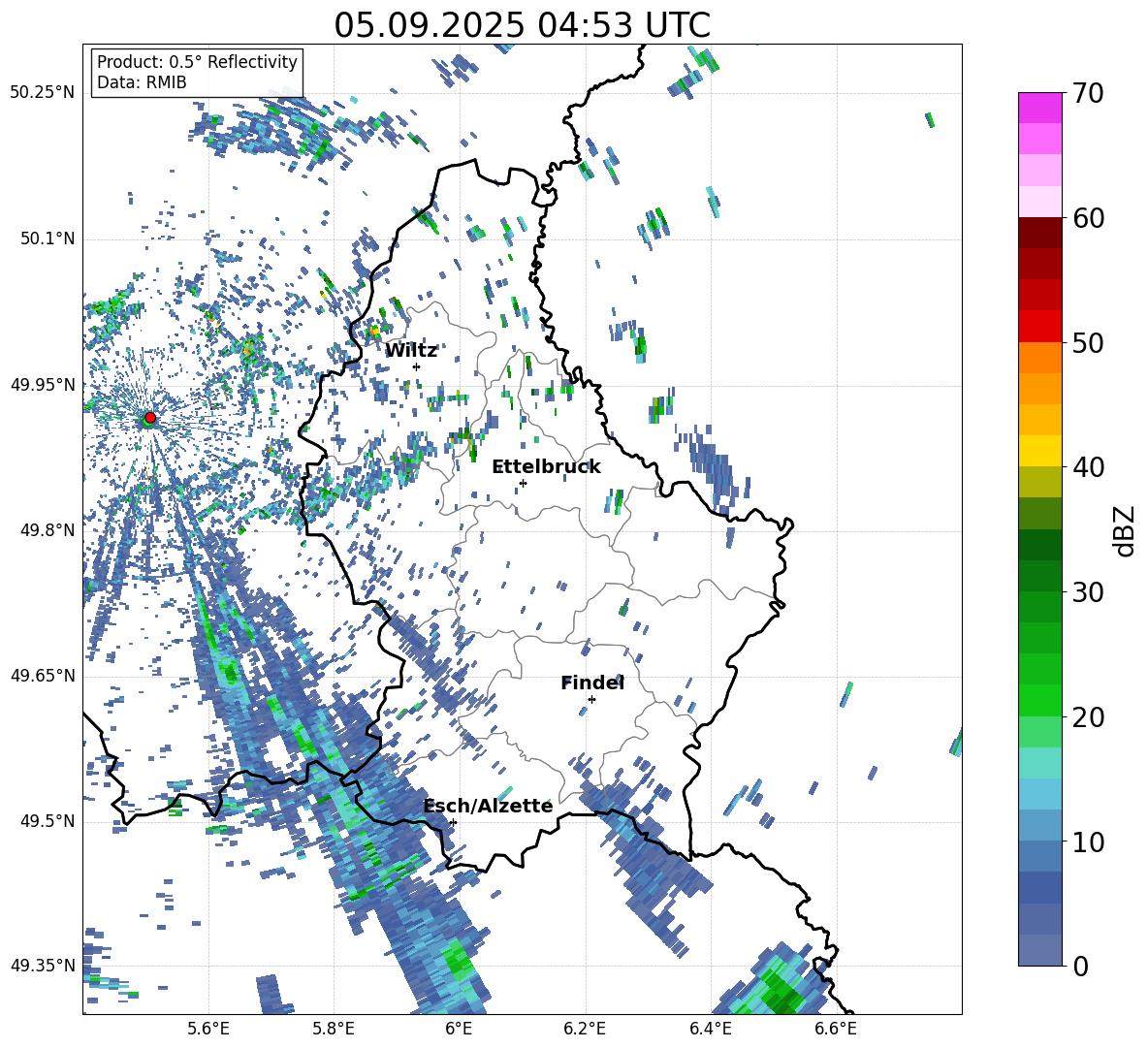This screenshot has width=1148, height=1048.
Task: Click the Ettelbruck city label
Action: point(546,467)
